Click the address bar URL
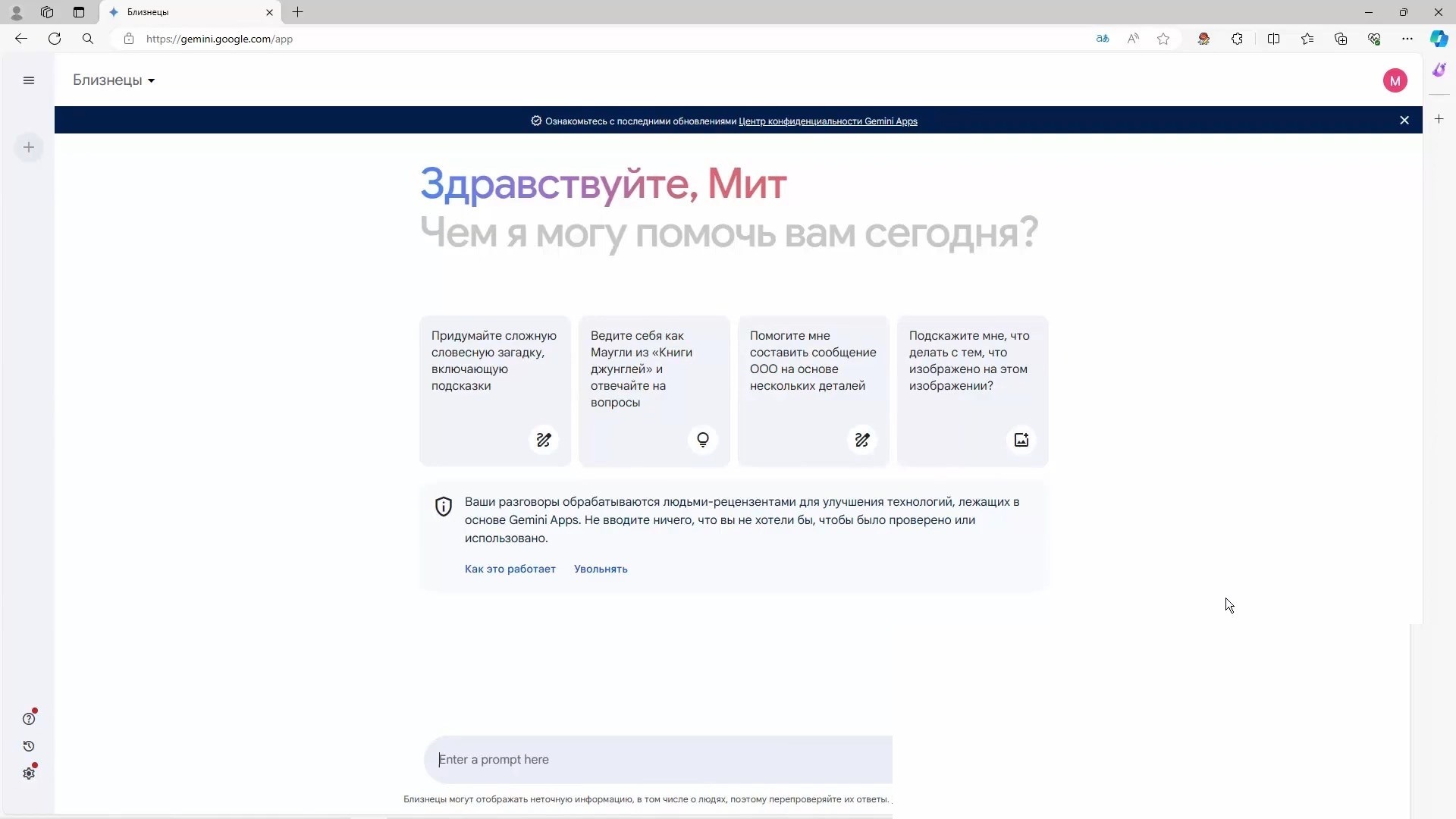The height and width of the screenshot is (819, 1456). (x=219, y=39)
